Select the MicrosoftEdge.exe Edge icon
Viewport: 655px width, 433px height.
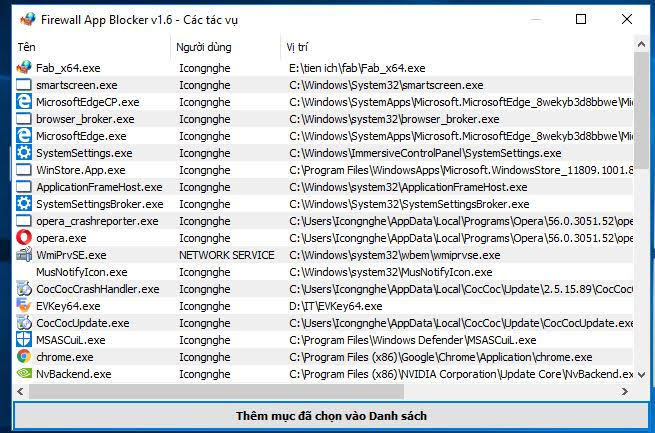coord(24,136)
